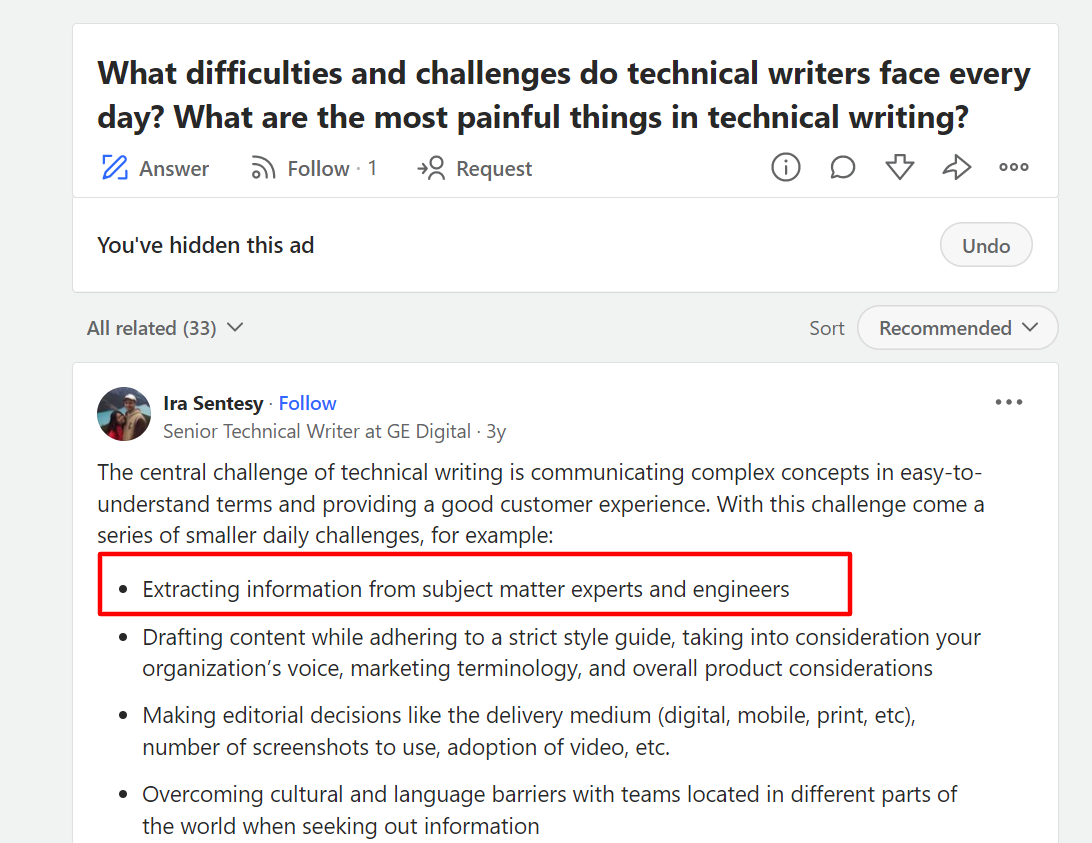This screenshot has height=843, width=1092.
Task: Downvote the question using the down arrow icon
Action: (x=900, y=167)
